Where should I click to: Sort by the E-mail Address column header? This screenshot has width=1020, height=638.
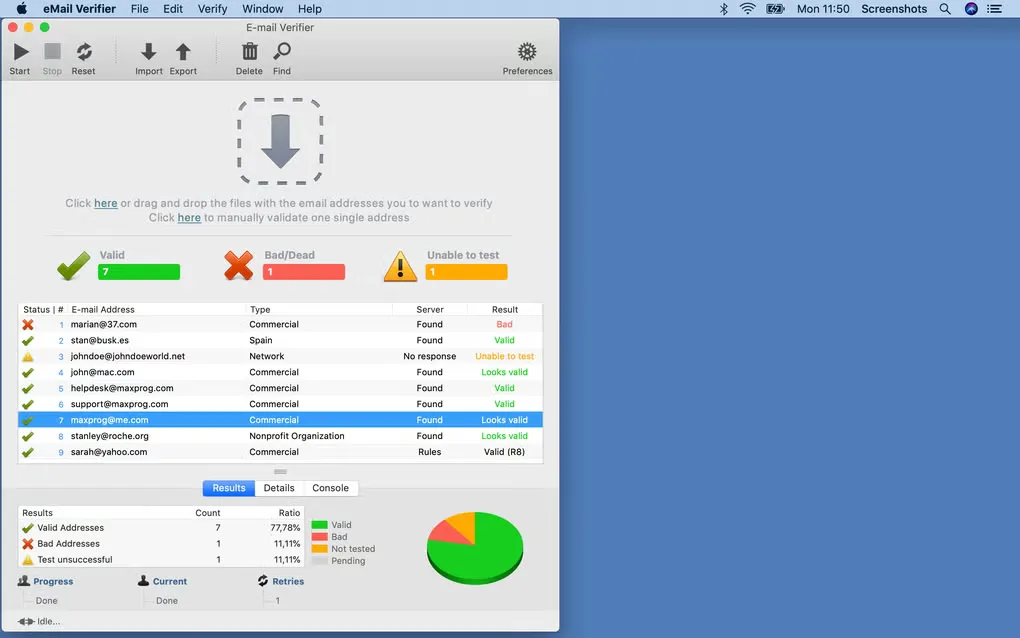[x=156, y=310]
